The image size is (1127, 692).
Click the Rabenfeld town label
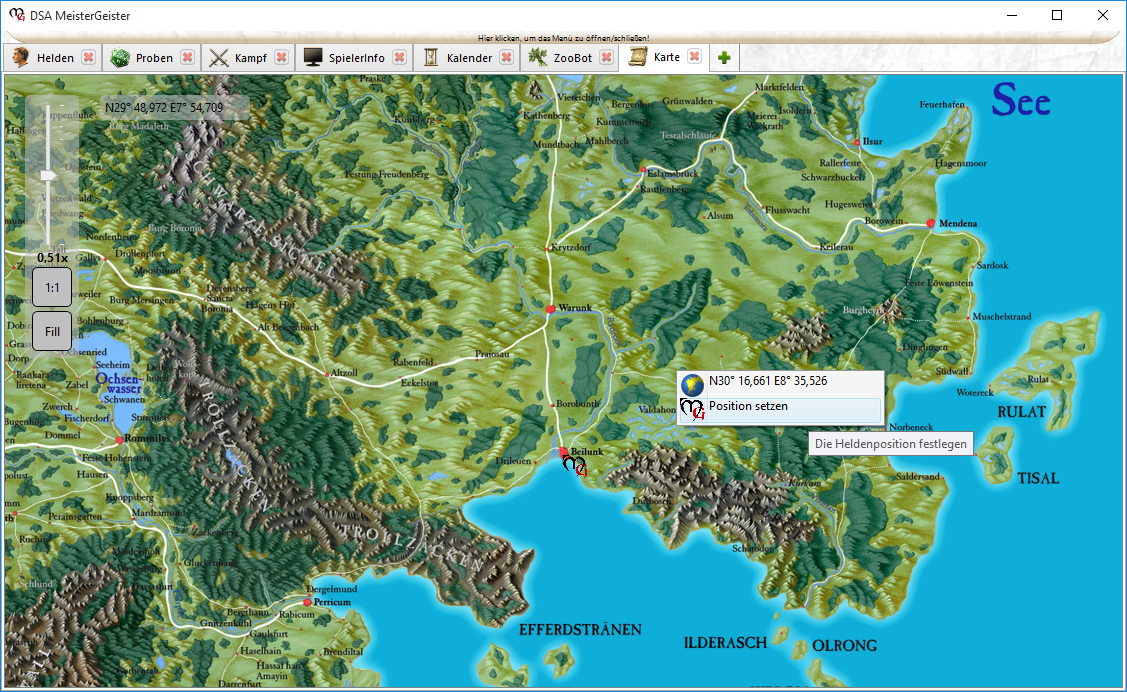pos(413,362)
